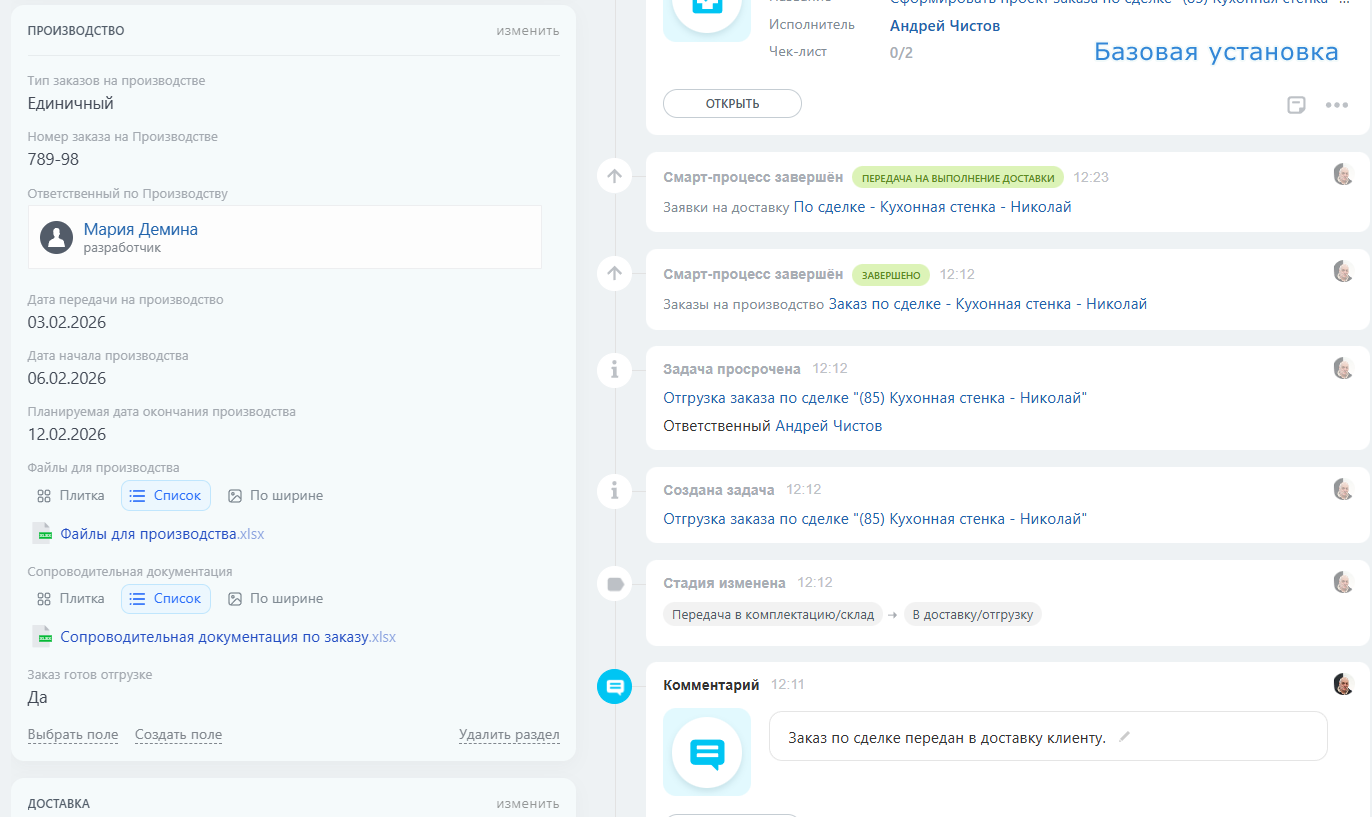The height and width of the screenshot is (817, 1372).
Task: Click the date 12.02.2026
Action: [67, 434]
